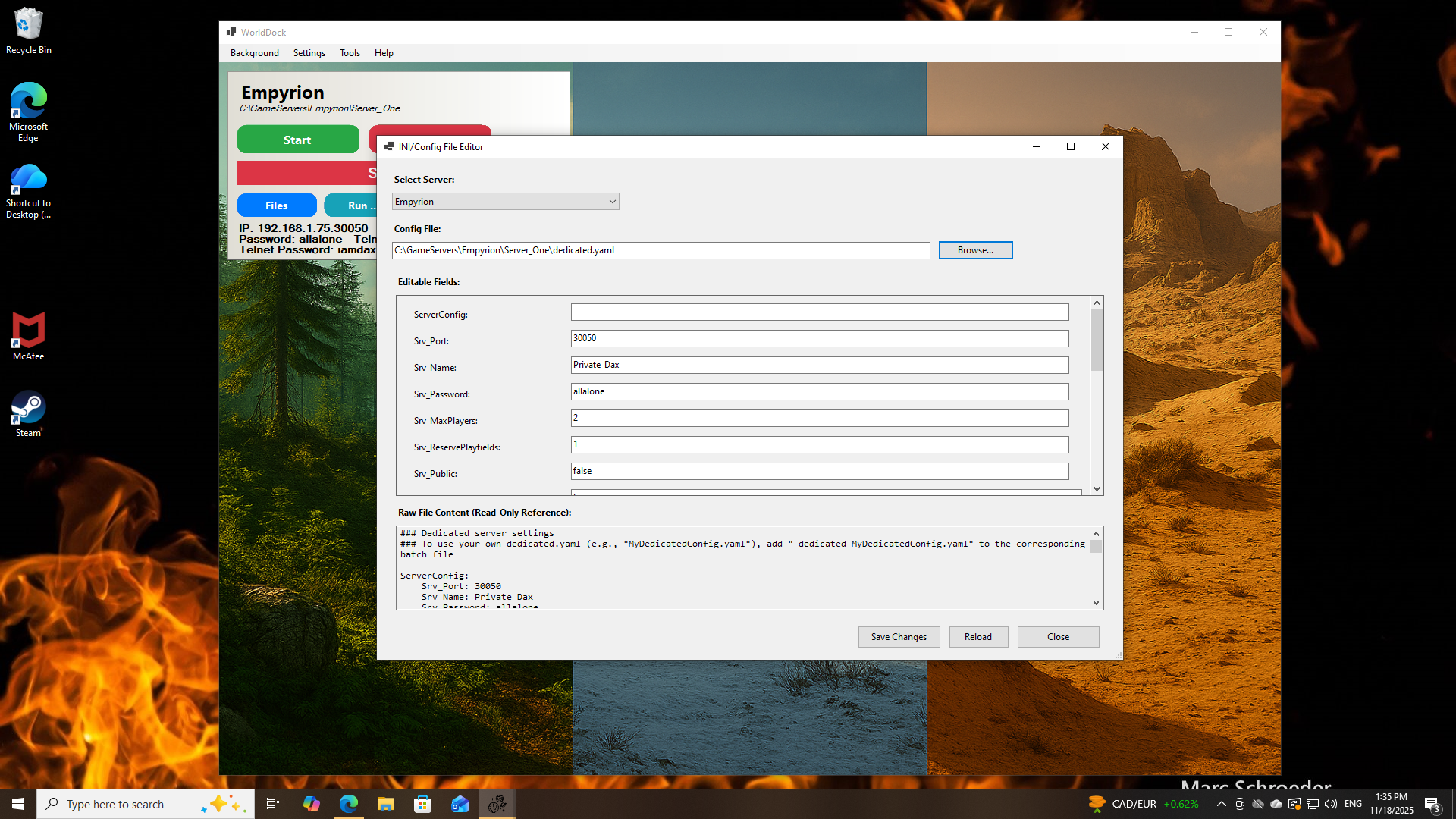1456x819 pixels.
Task: Select the Srv_Password text field
Action: [x=819, y=391]
